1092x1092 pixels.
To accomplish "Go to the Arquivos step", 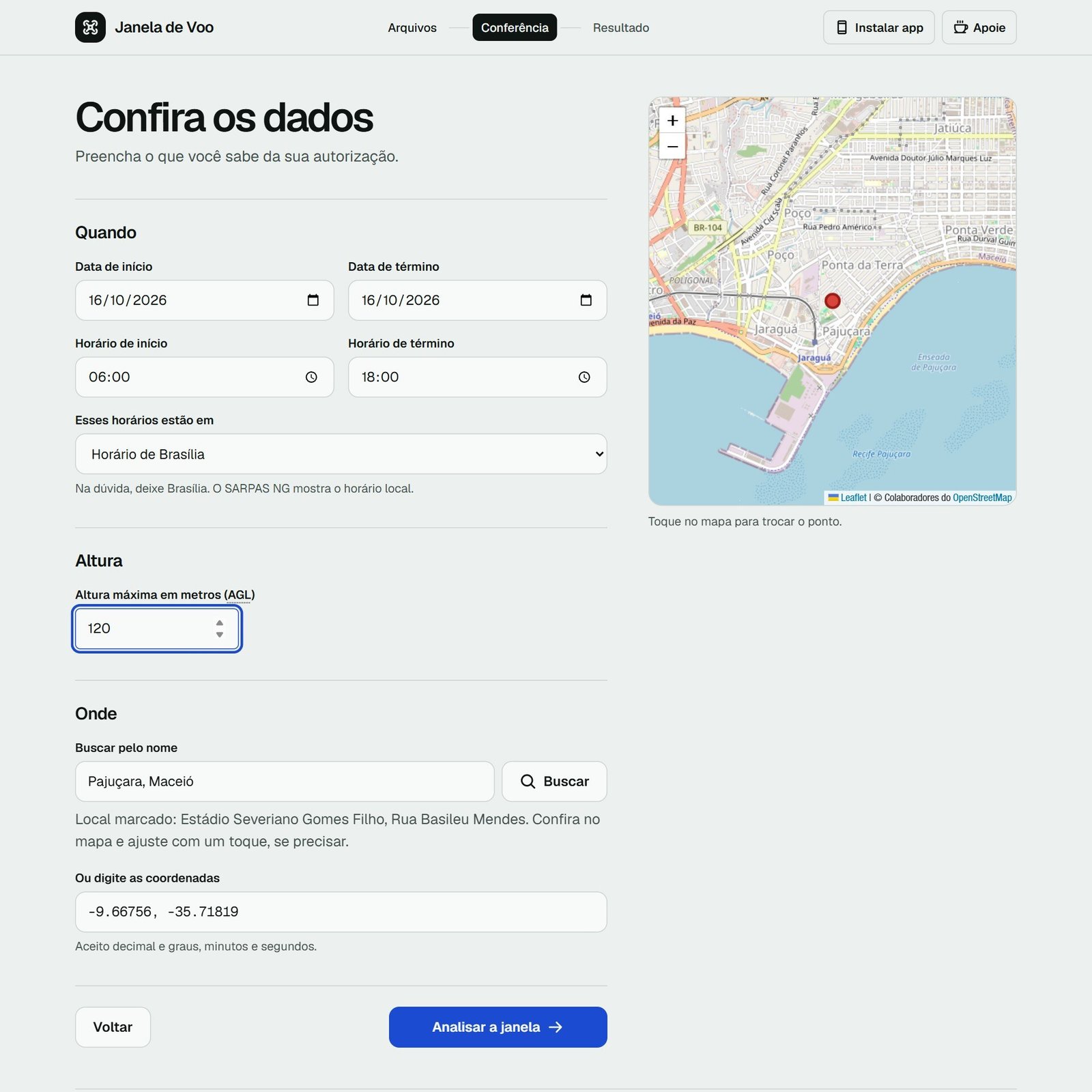I will pyautogui.click(x=412, y=28).
